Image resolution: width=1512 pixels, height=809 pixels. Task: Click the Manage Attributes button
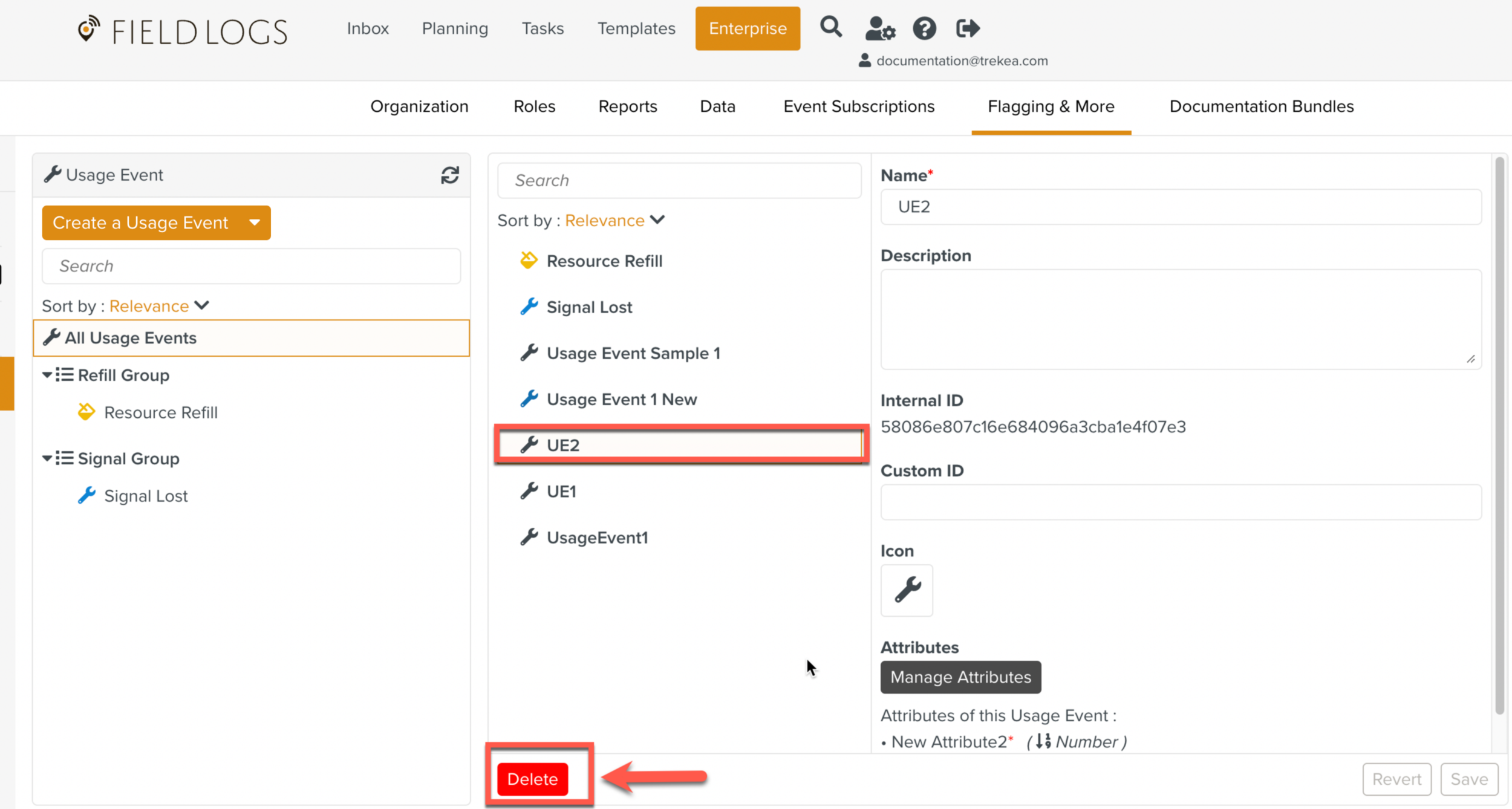tap(960, 677)
